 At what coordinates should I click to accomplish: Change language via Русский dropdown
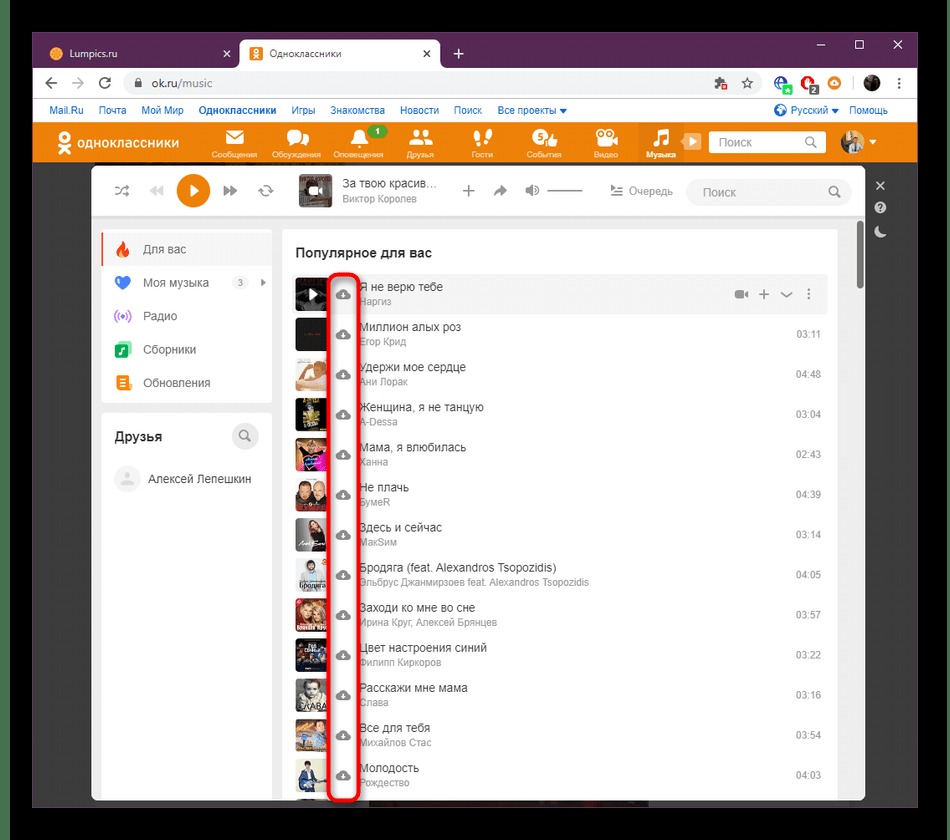click(x=806, y=110)
